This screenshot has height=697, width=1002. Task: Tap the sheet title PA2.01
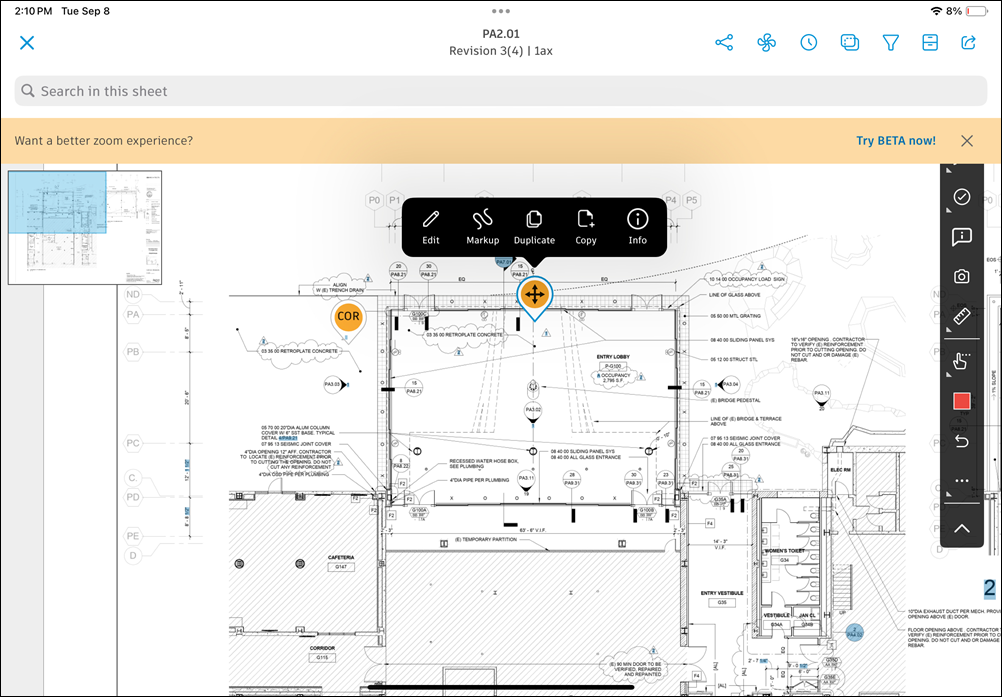click(501, 34)
